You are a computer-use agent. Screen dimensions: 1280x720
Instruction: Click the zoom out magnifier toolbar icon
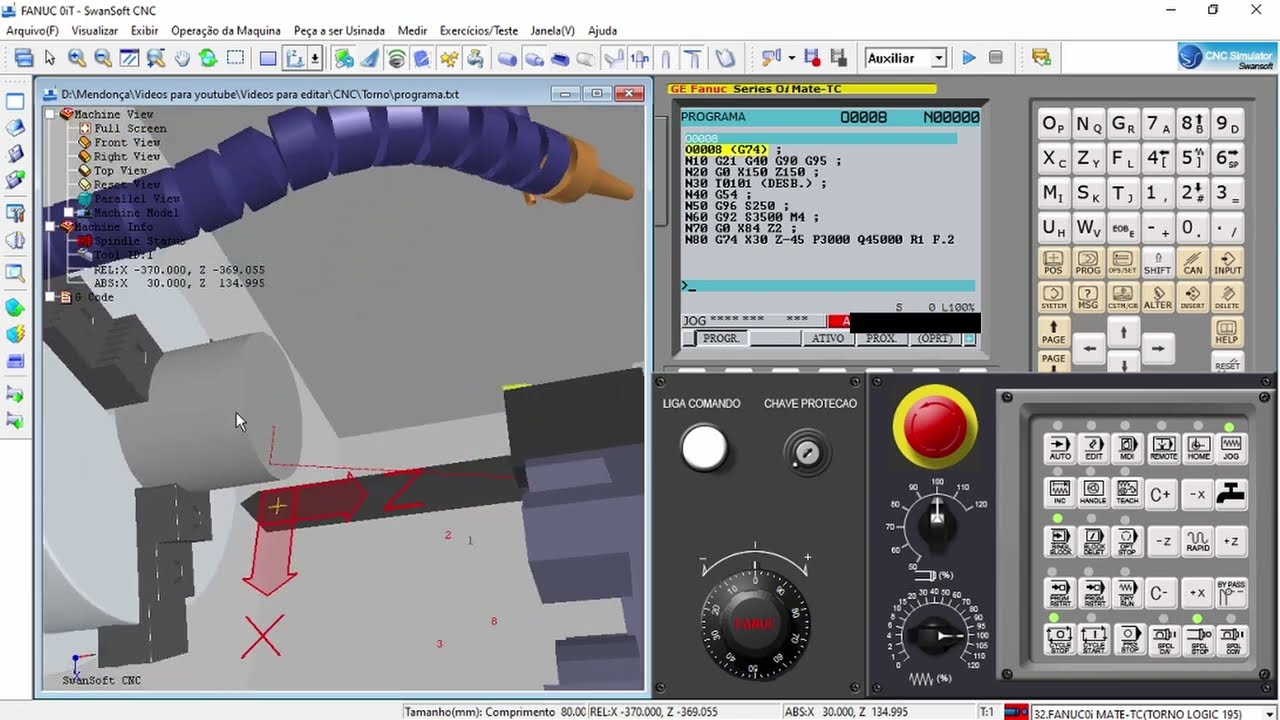(x=102, y=59)
